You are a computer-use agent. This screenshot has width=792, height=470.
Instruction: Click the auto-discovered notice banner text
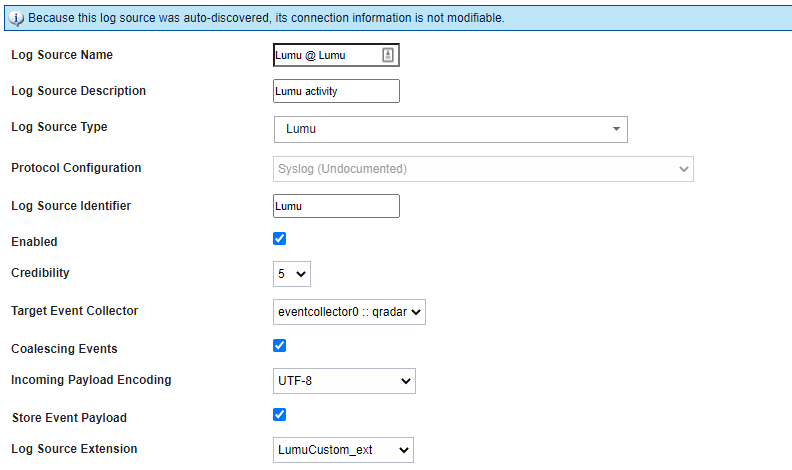point(266,18)
